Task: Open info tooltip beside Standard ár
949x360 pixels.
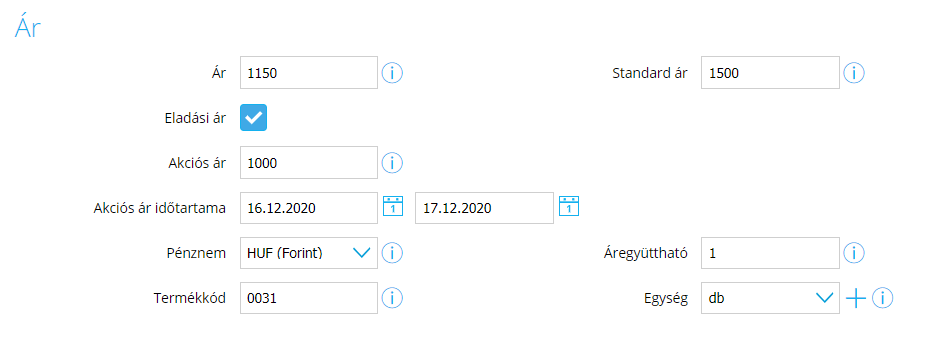Action: click(853, 73)
